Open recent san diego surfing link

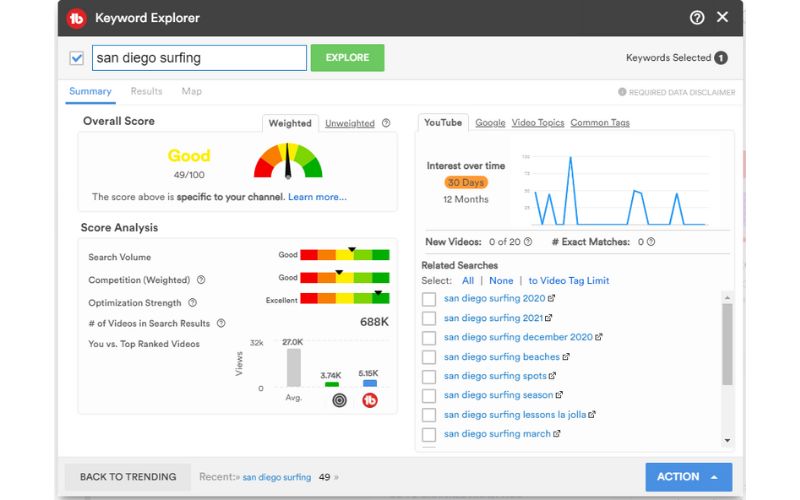click(x=277, y=477)
